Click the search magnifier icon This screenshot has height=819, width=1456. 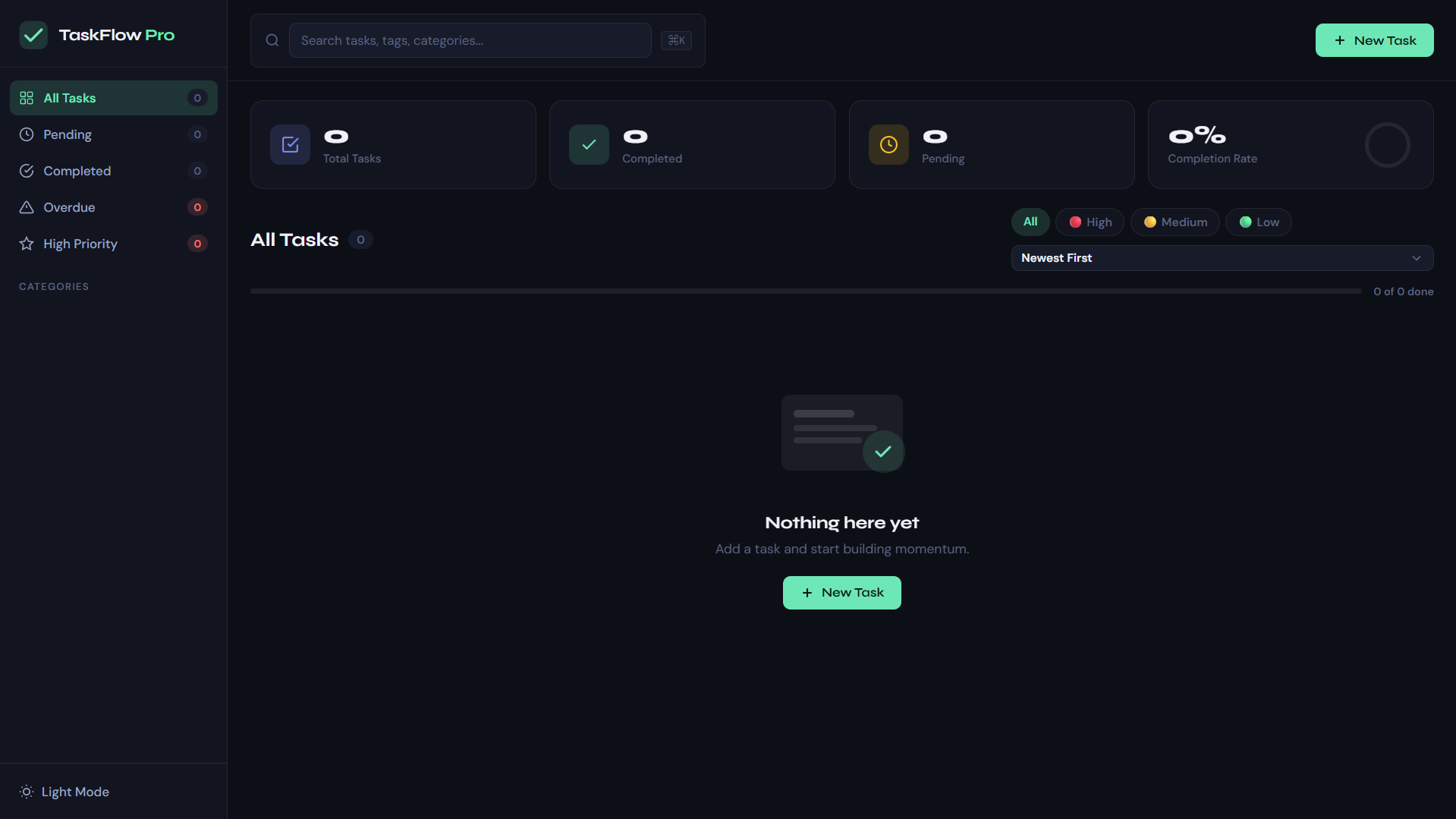click(272, 40)
